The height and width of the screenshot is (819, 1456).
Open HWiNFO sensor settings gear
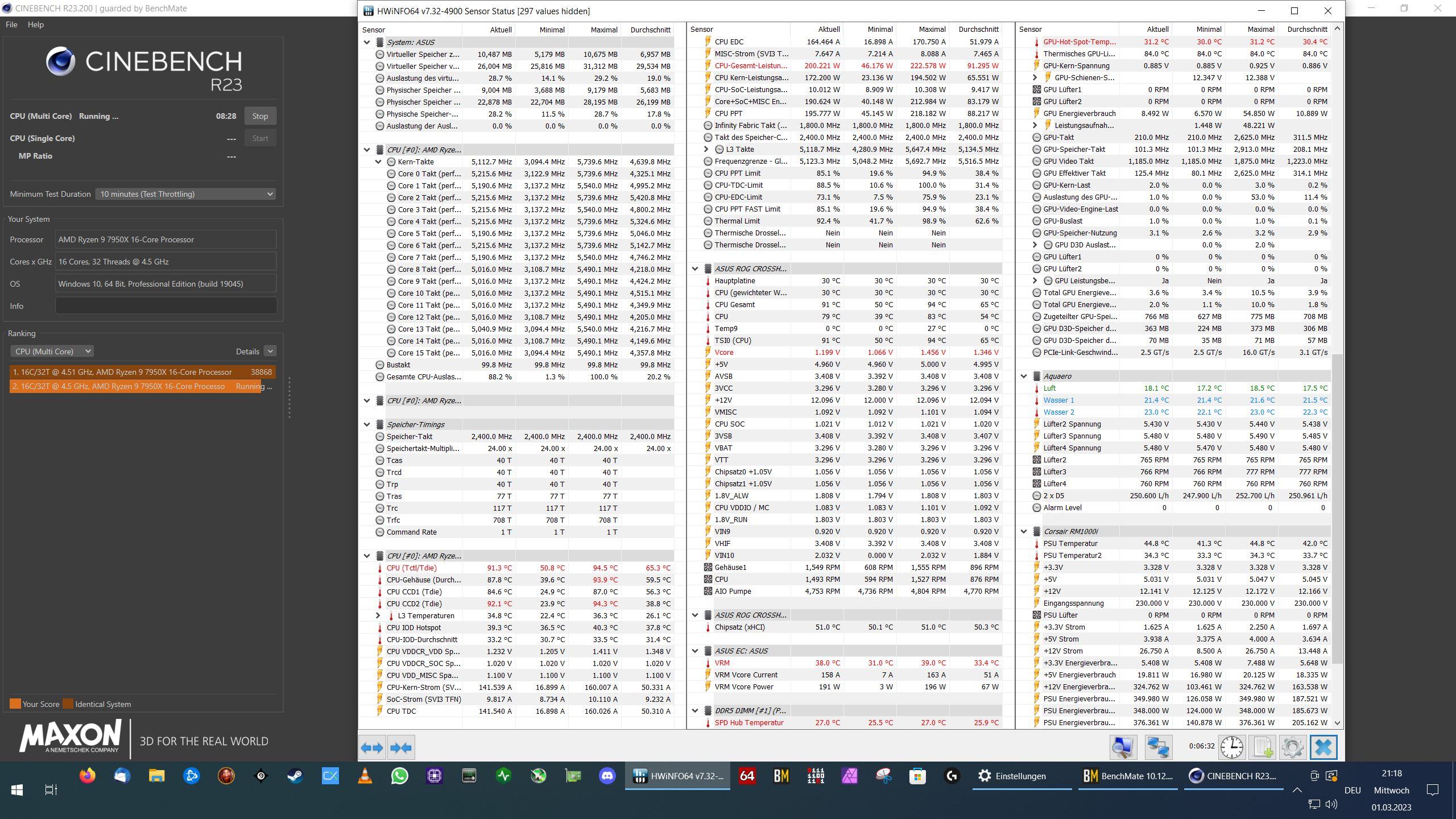point(1292,747)
